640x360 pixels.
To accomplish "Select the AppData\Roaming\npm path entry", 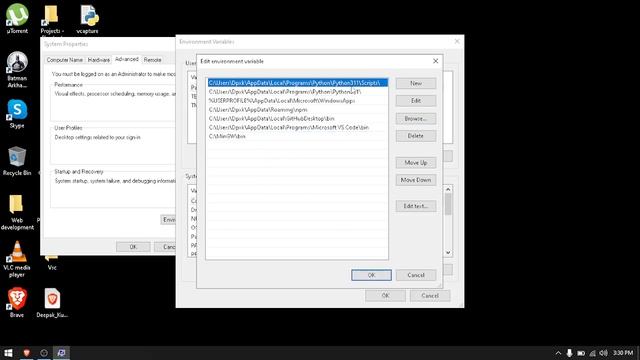I will 297,110.
